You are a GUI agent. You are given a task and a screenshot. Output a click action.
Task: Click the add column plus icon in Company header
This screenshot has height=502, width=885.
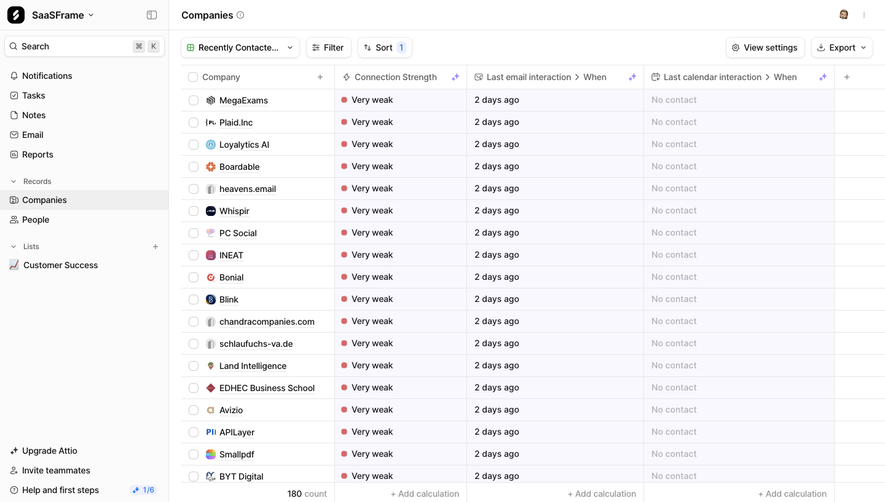(320, 77)
